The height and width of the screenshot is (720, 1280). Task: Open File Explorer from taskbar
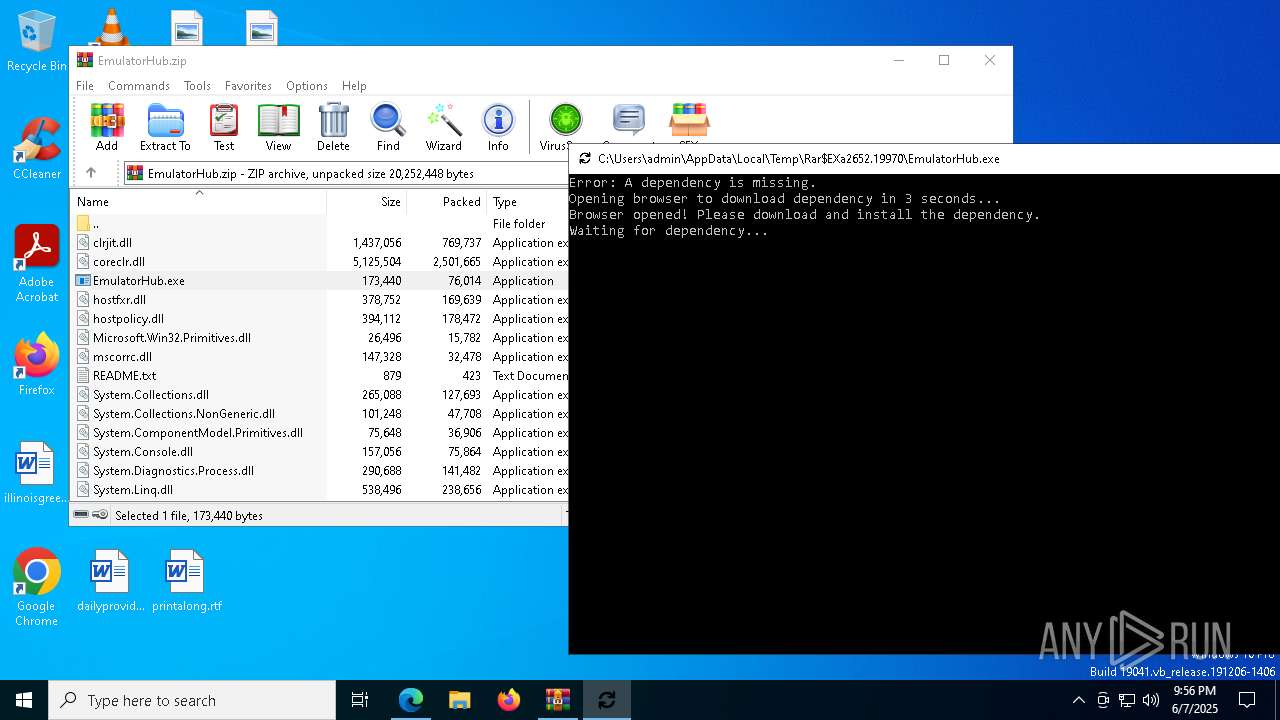pyautogui.click(x=459, y=700)
